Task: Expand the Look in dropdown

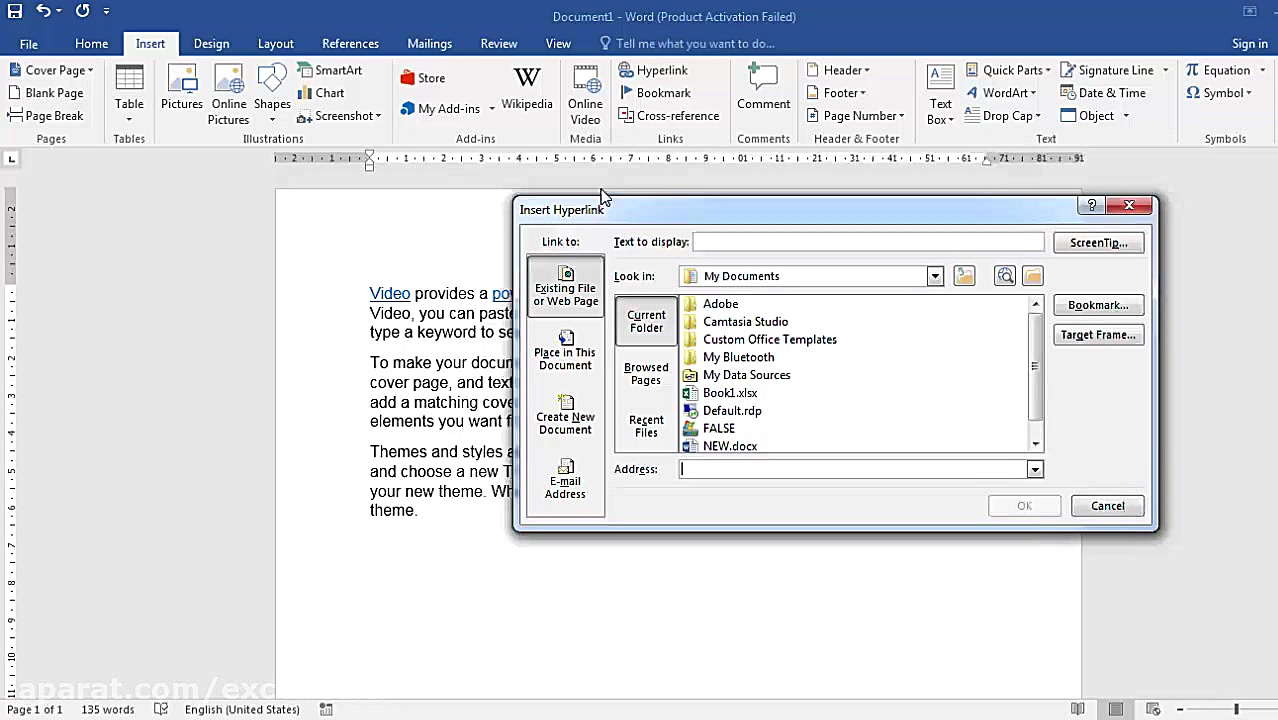Action: pos(935,277)
